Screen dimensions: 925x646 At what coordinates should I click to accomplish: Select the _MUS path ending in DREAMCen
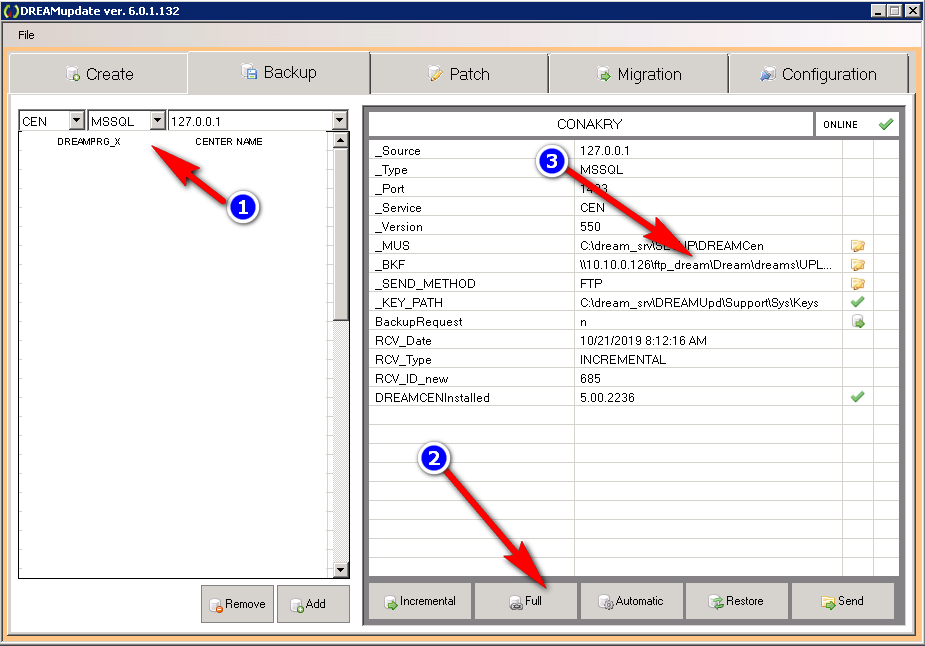click(671, 245)
